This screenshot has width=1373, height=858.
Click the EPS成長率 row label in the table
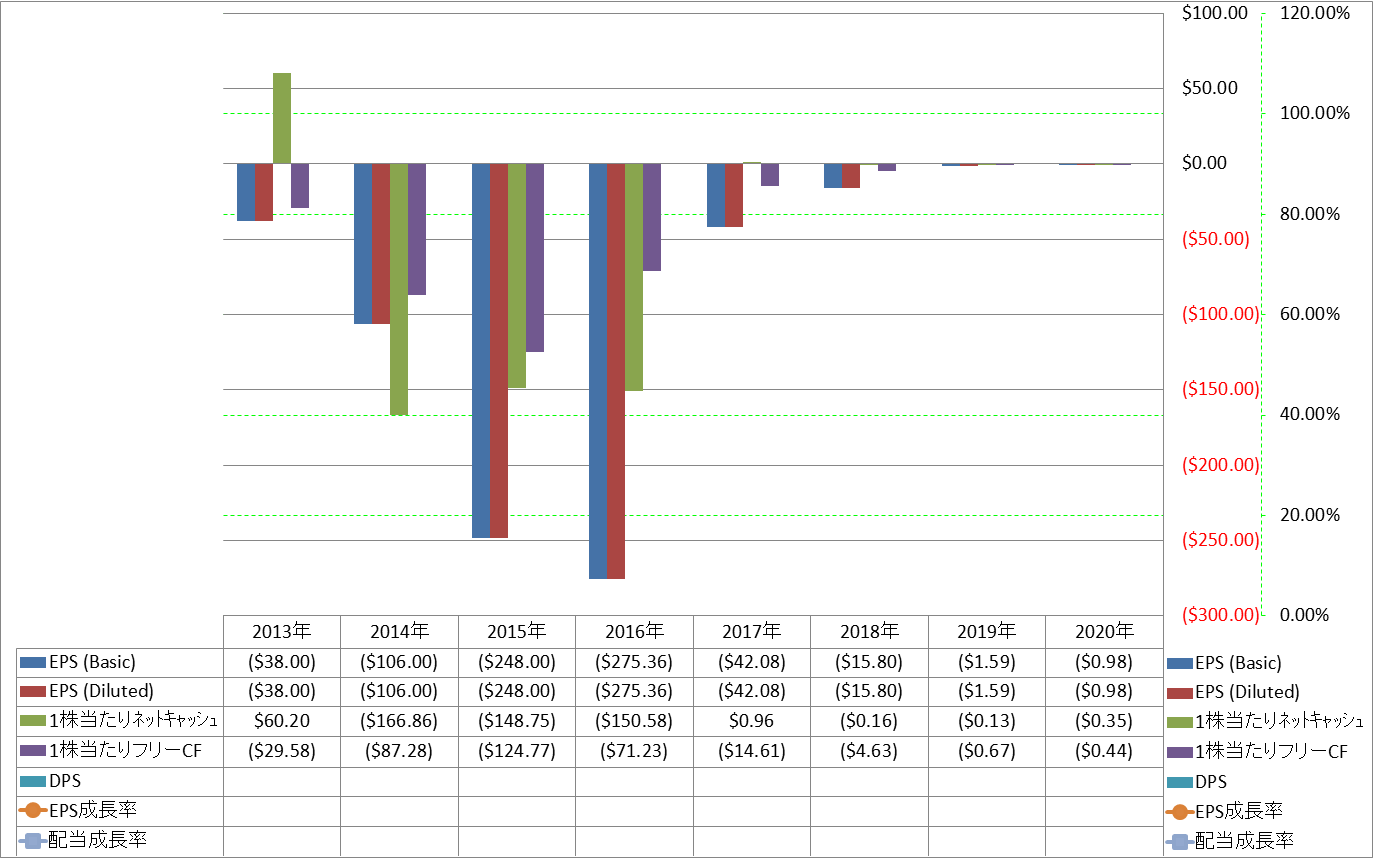92,811
